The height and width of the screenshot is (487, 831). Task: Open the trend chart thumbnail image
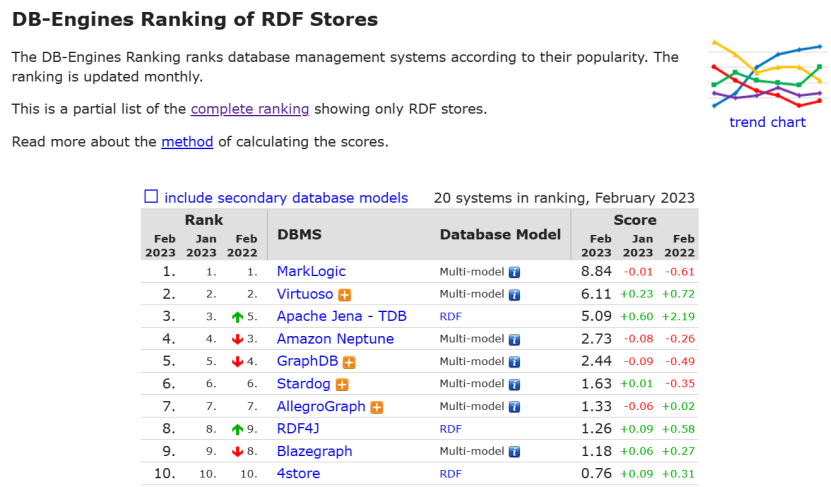pyautogui.click(x=767, y=74)
